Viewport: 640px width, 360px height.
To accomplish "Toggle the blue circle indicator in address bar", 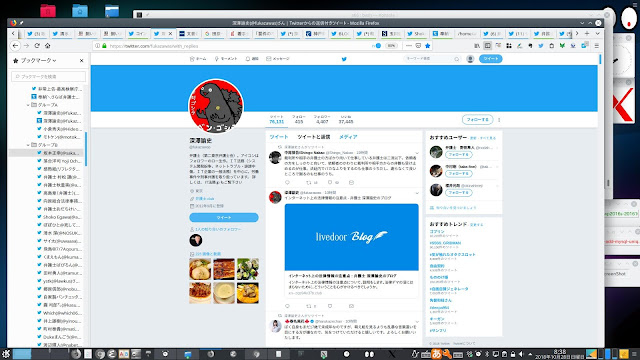I will coord(378,46).
